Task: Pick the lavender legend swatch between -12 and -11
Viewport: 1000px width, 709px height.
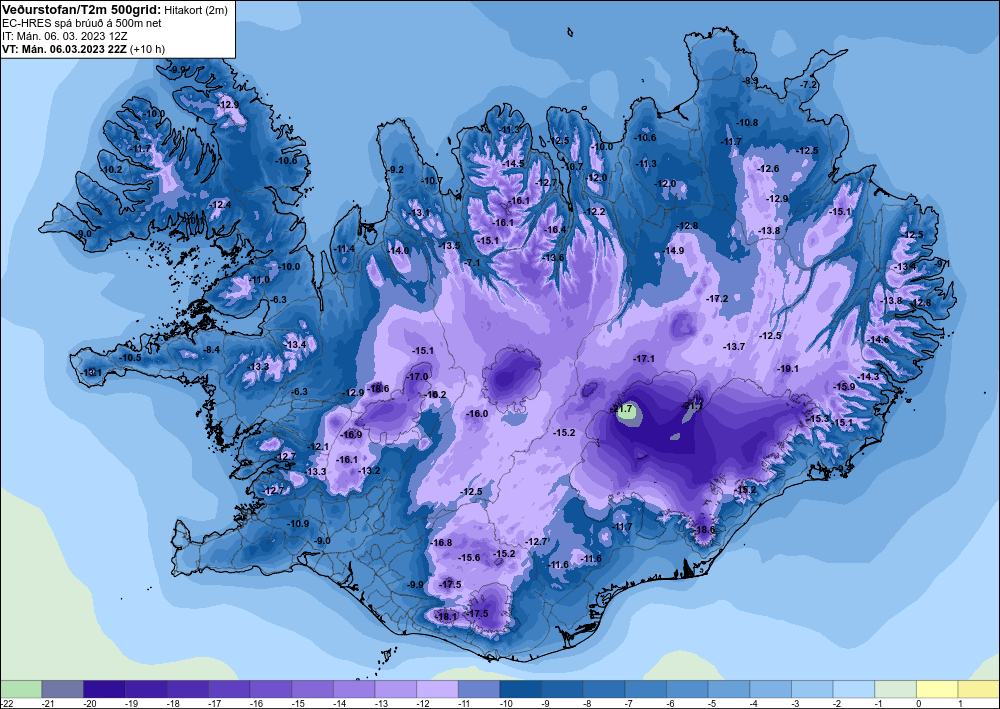Action: point(438,689)
